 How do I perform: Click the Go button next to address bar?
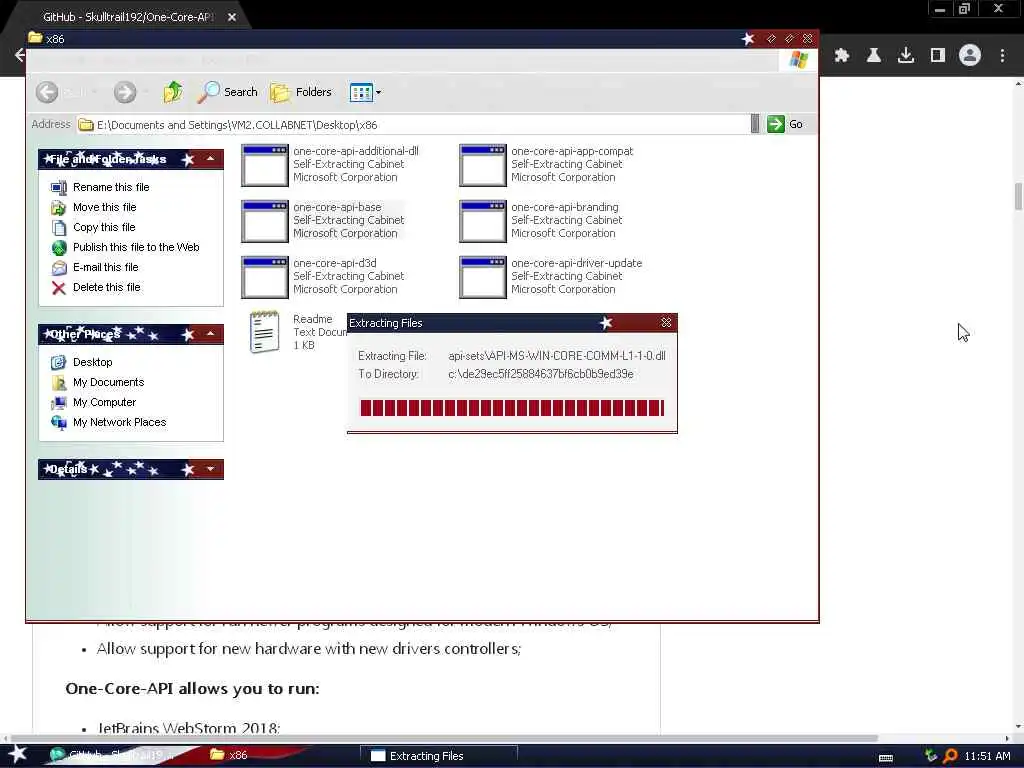785,124
